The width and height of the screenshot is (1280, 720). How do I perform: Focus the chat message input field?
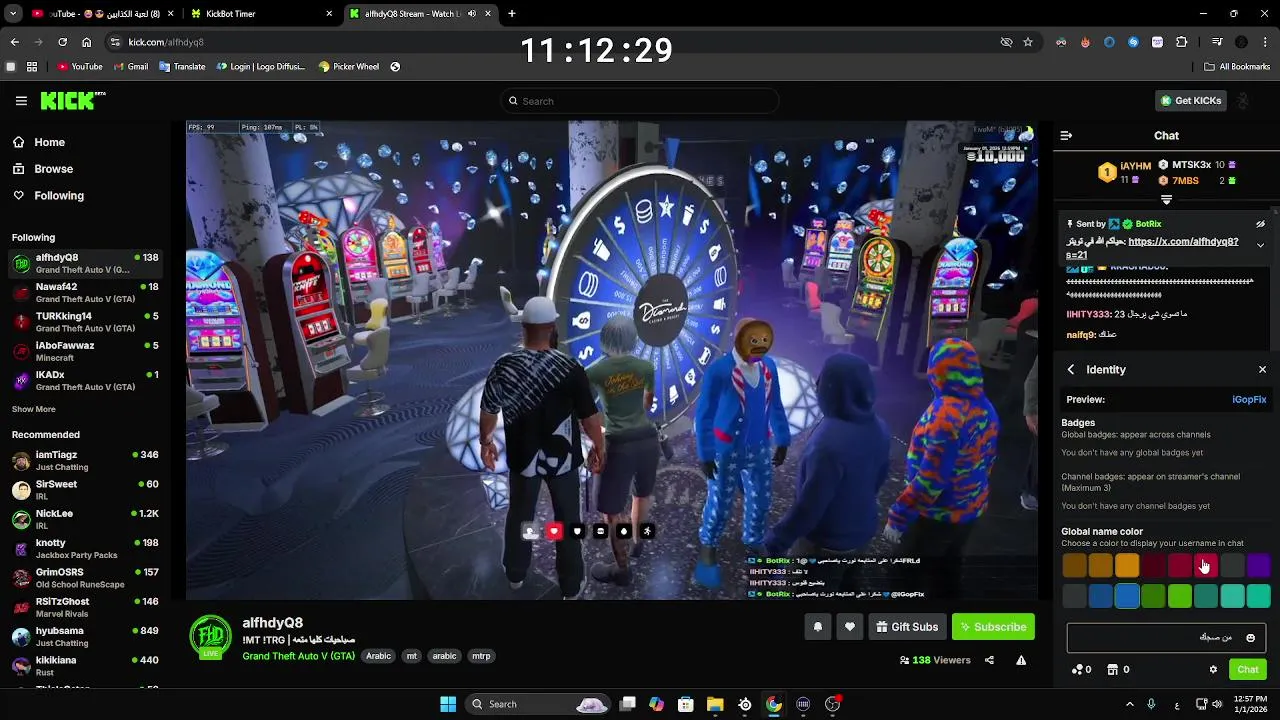(1166, 637)
